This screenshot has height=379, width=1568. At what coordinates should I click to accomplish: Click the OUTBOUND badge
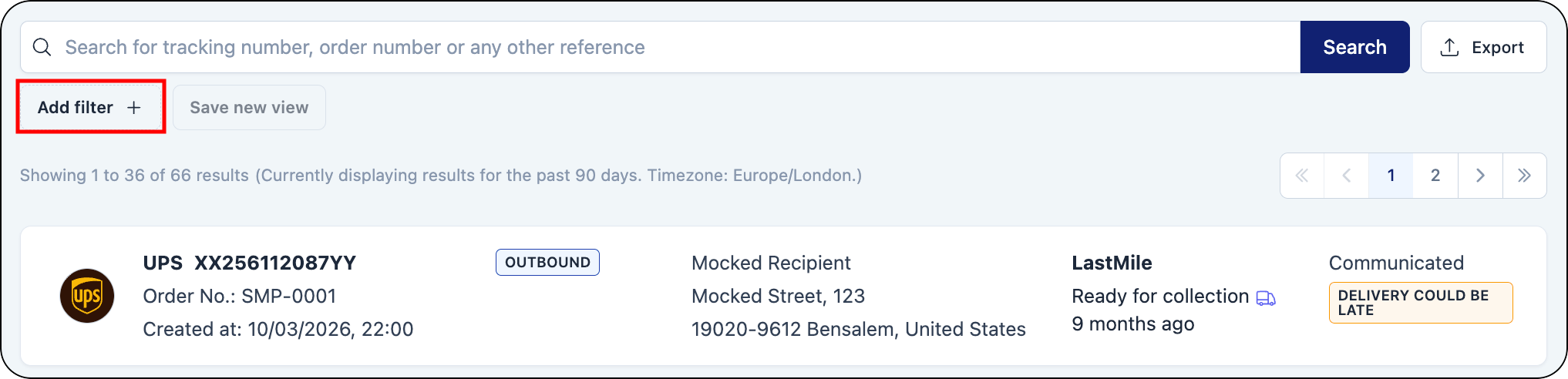[x=547, y=263]
